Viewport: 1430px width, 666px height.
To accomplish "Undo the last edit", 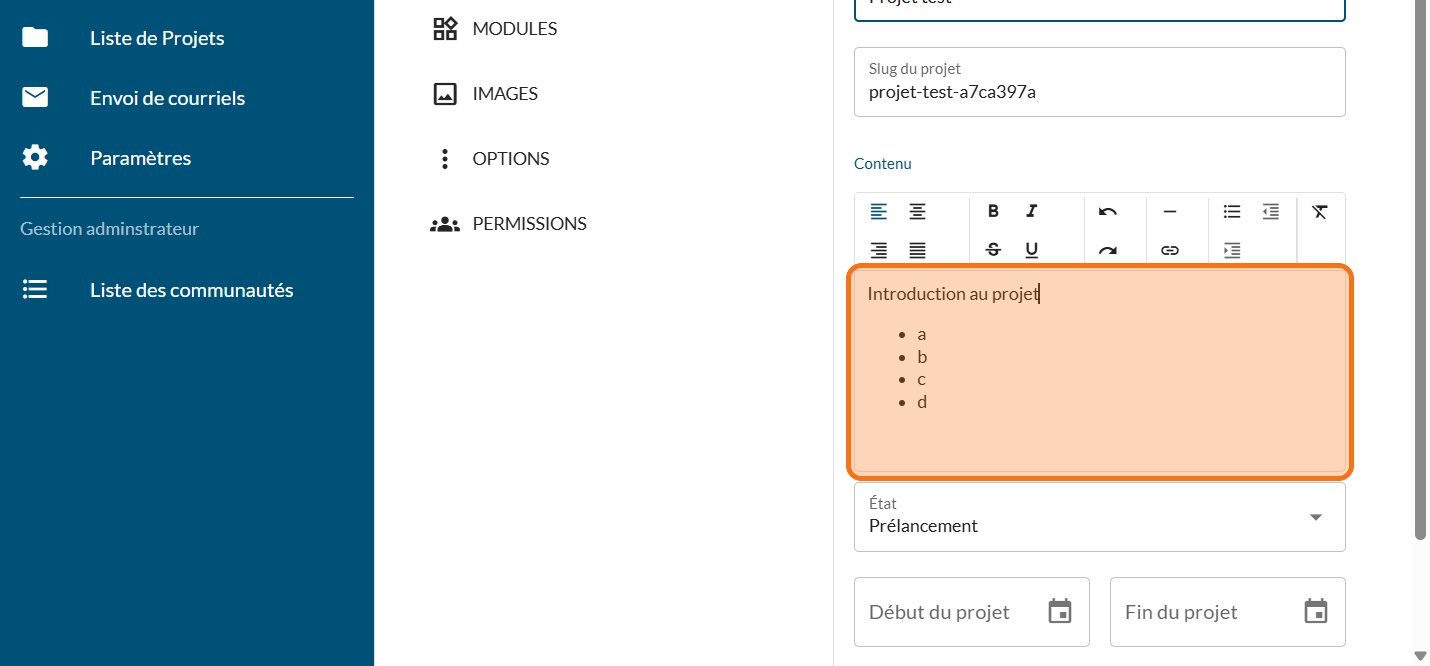I will [1108, 211].
